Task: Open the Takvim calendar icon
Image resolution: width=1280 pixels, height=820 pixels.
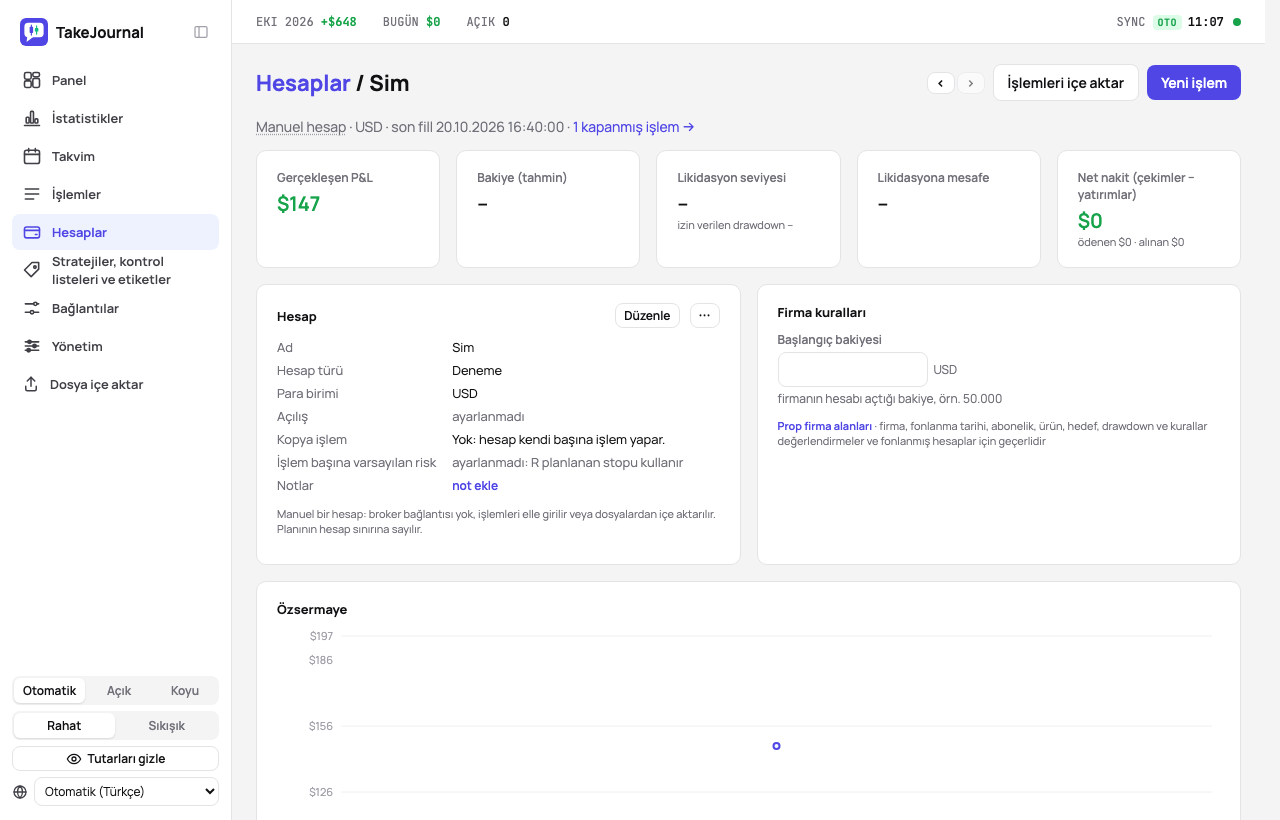Action: point(32,156)
